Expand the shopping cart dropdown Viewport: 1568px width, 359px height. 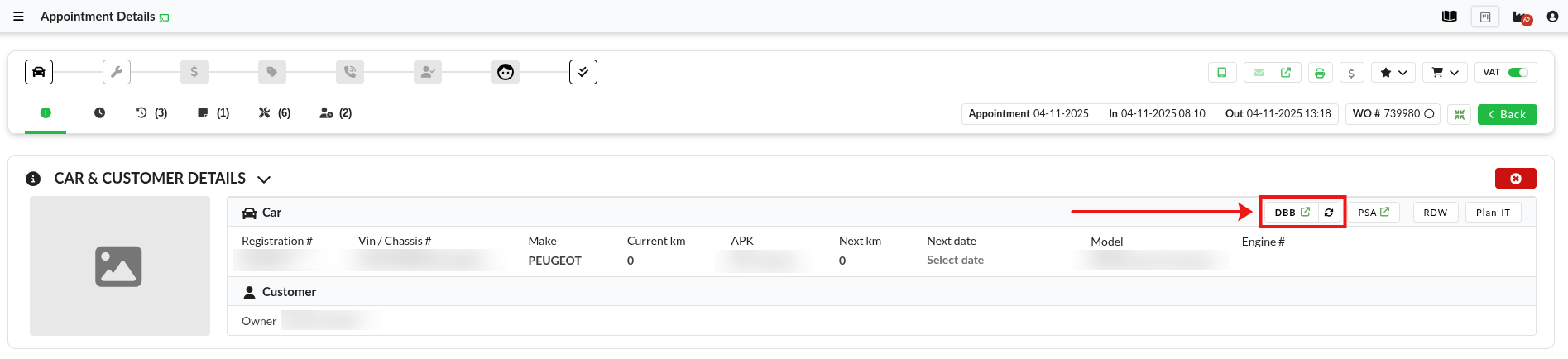click(1445, 73)
